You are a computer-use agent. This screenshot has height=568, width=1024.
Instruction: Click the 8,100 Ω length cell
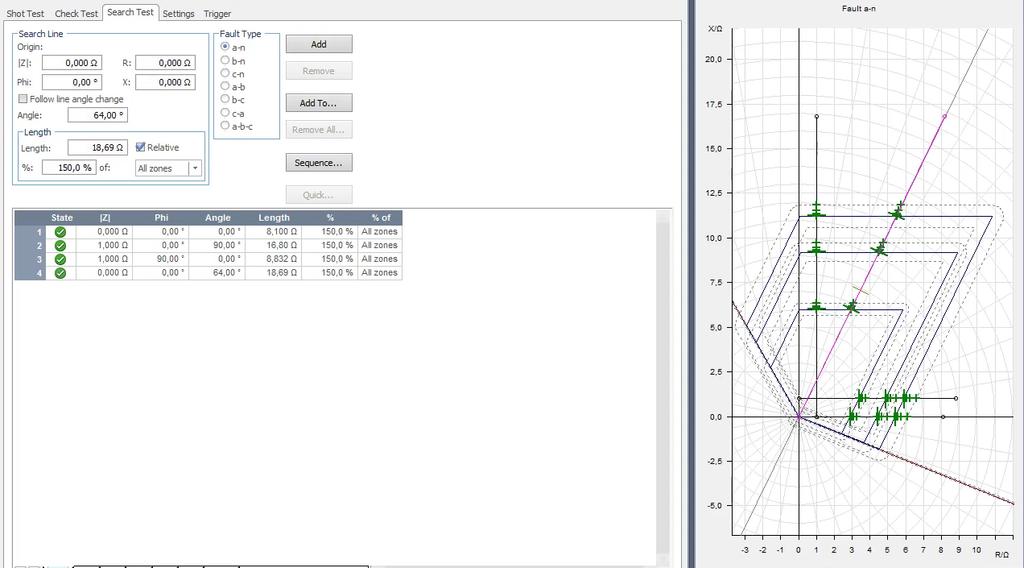coord(274,232)
